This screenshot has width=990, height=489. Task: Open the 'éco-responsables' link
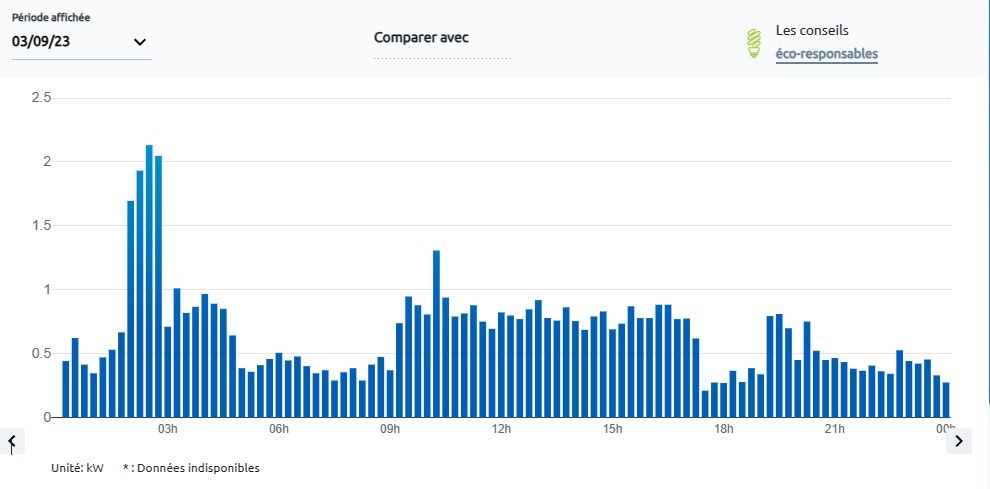point(826,54)
